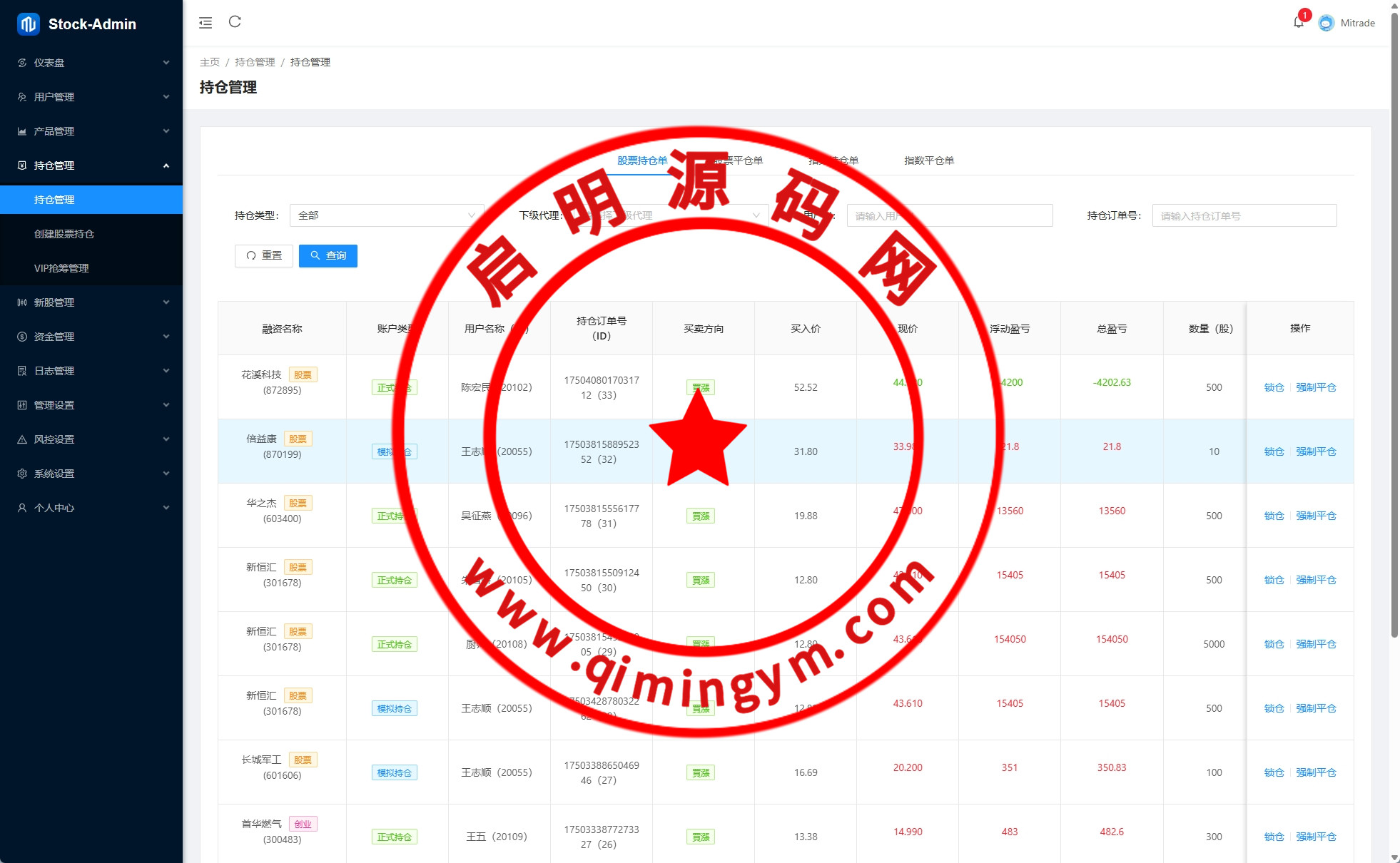Click the 系统设置 gear sidebar icon

coord(22,474)
